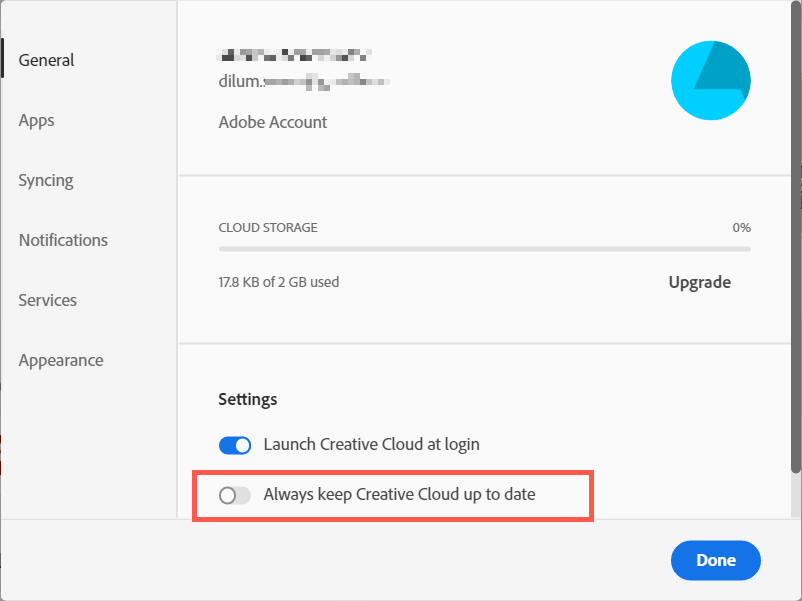Click the blue profile avatar icon

[710, 80]
